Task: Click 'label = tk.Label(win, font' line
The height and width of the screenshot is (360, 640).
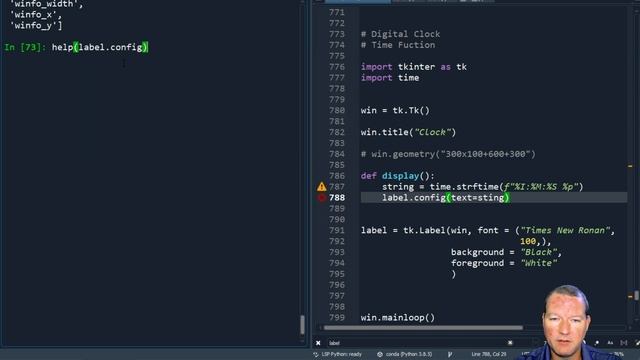Action: point(488,231)
